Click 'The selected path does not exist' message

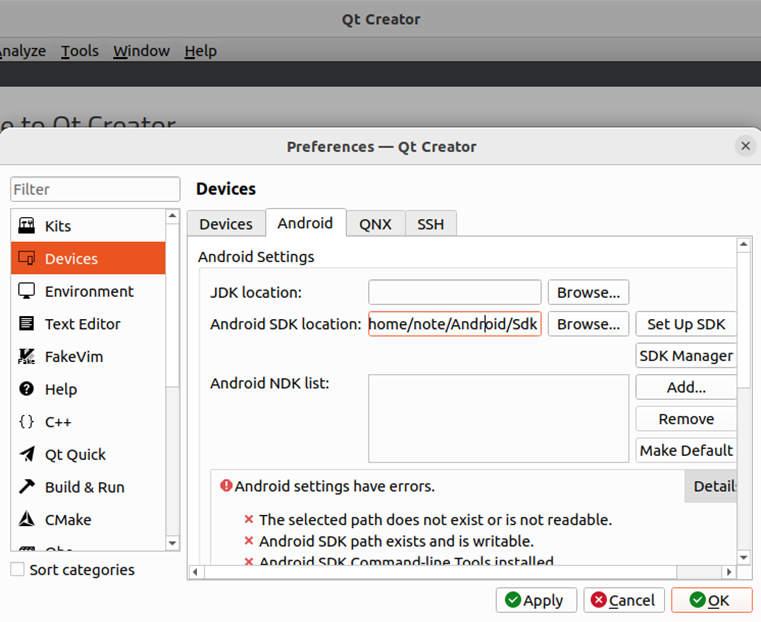click(x=435, y=520)
